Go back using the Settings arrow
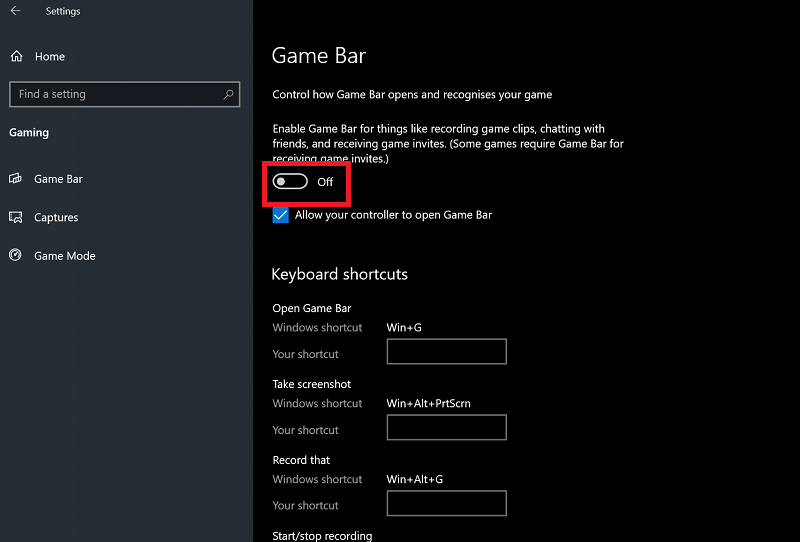Screen dimensions: 800x542 coord(15,11)
